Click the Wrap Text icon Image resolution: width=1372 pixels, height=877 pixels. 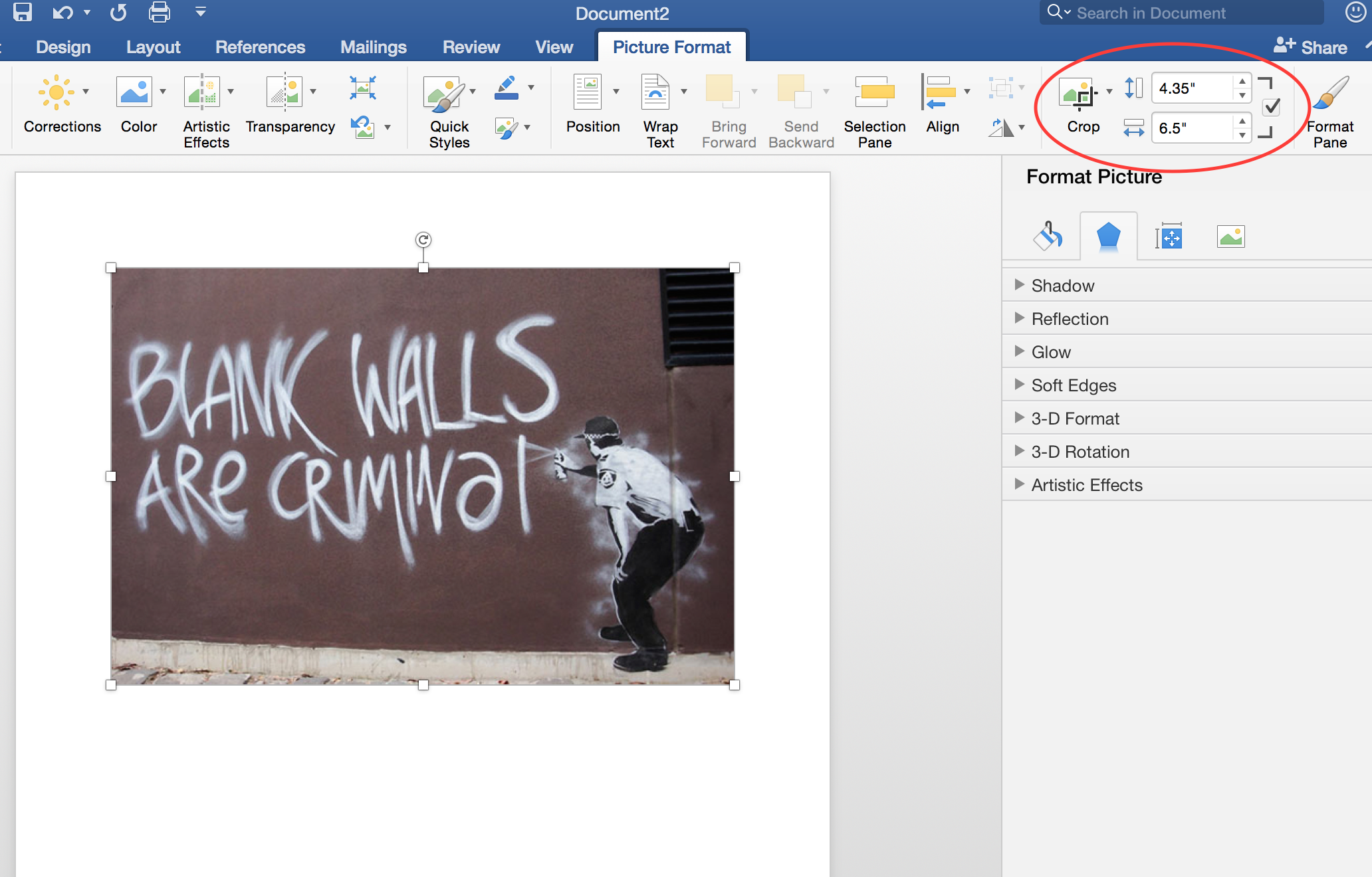pyautogui.click(x=655, y=92)
